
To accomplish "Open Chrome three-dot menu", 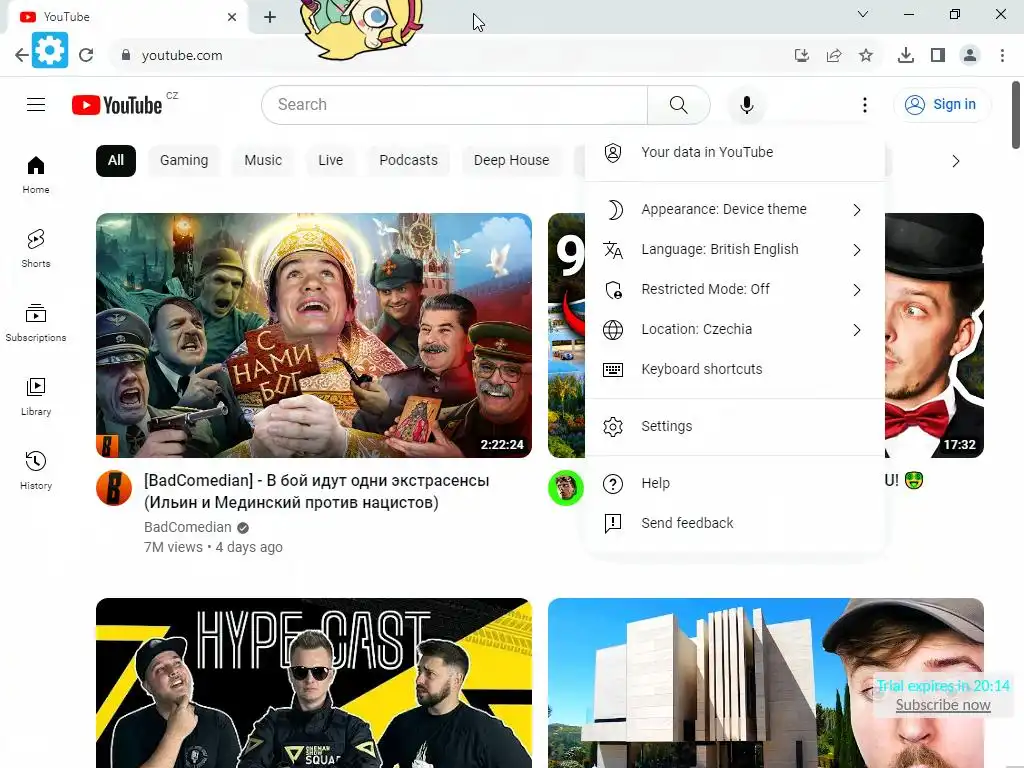I will click(1002, 56).
